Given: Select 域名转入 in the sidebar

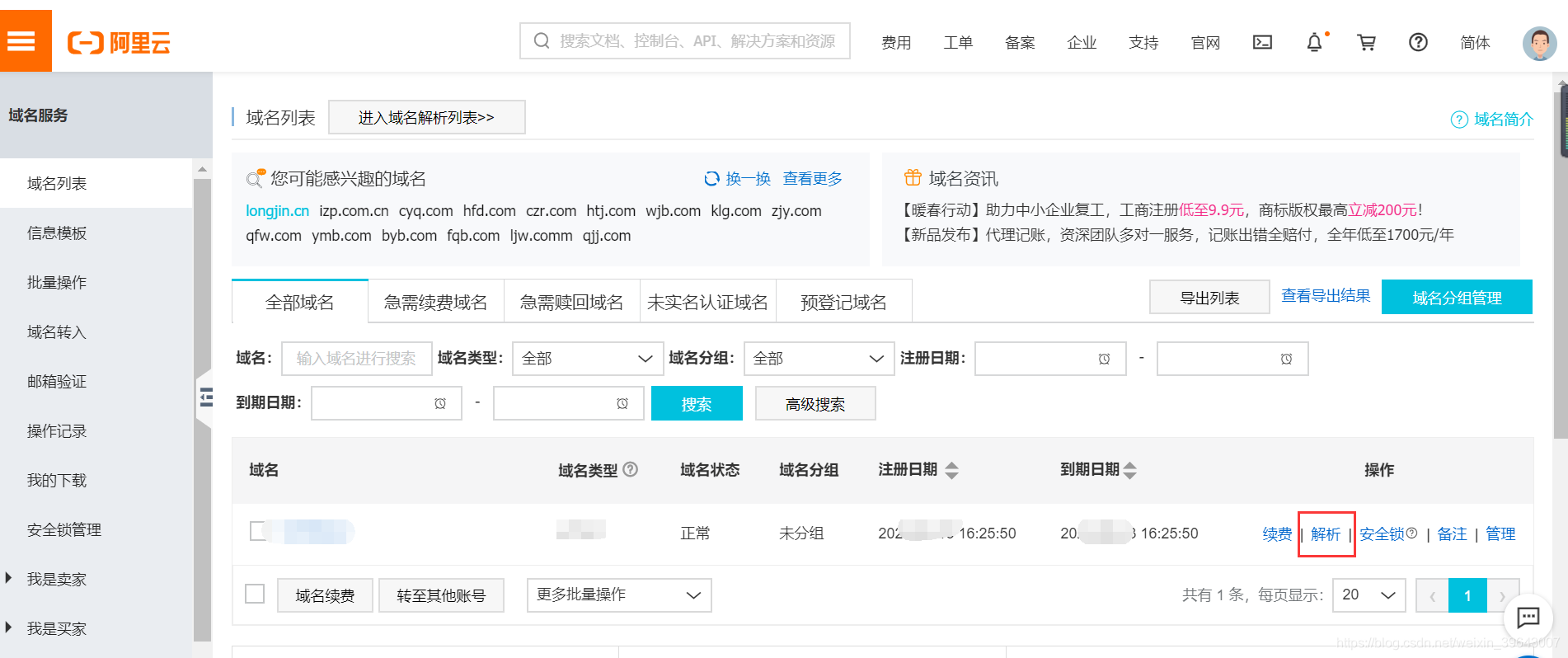Looking at the screenshot, I should pos(57,331).
